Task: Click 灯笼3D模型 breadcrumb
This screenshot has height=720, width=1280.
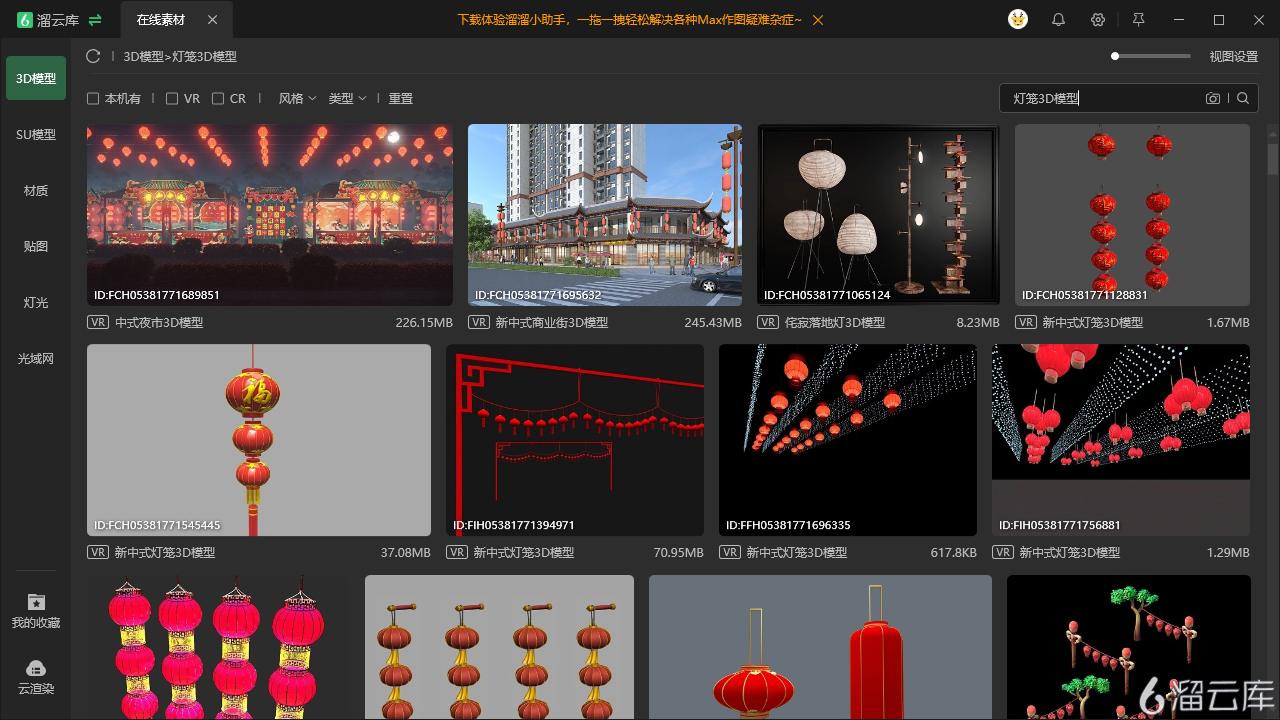Action: 205,57
